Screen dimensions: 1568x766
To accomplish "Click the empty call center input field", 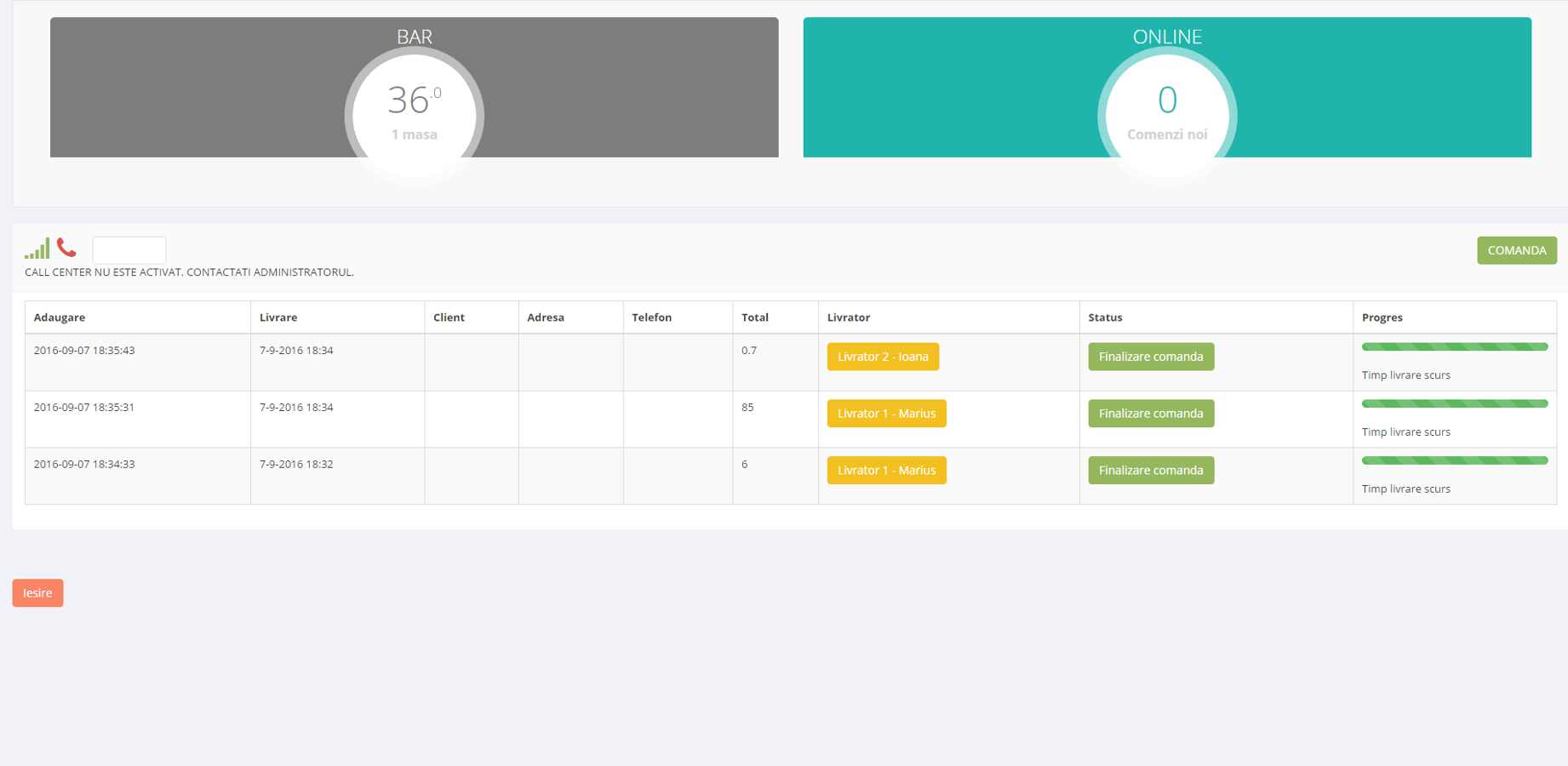I will pyautogui.click(x=129, y=250).
